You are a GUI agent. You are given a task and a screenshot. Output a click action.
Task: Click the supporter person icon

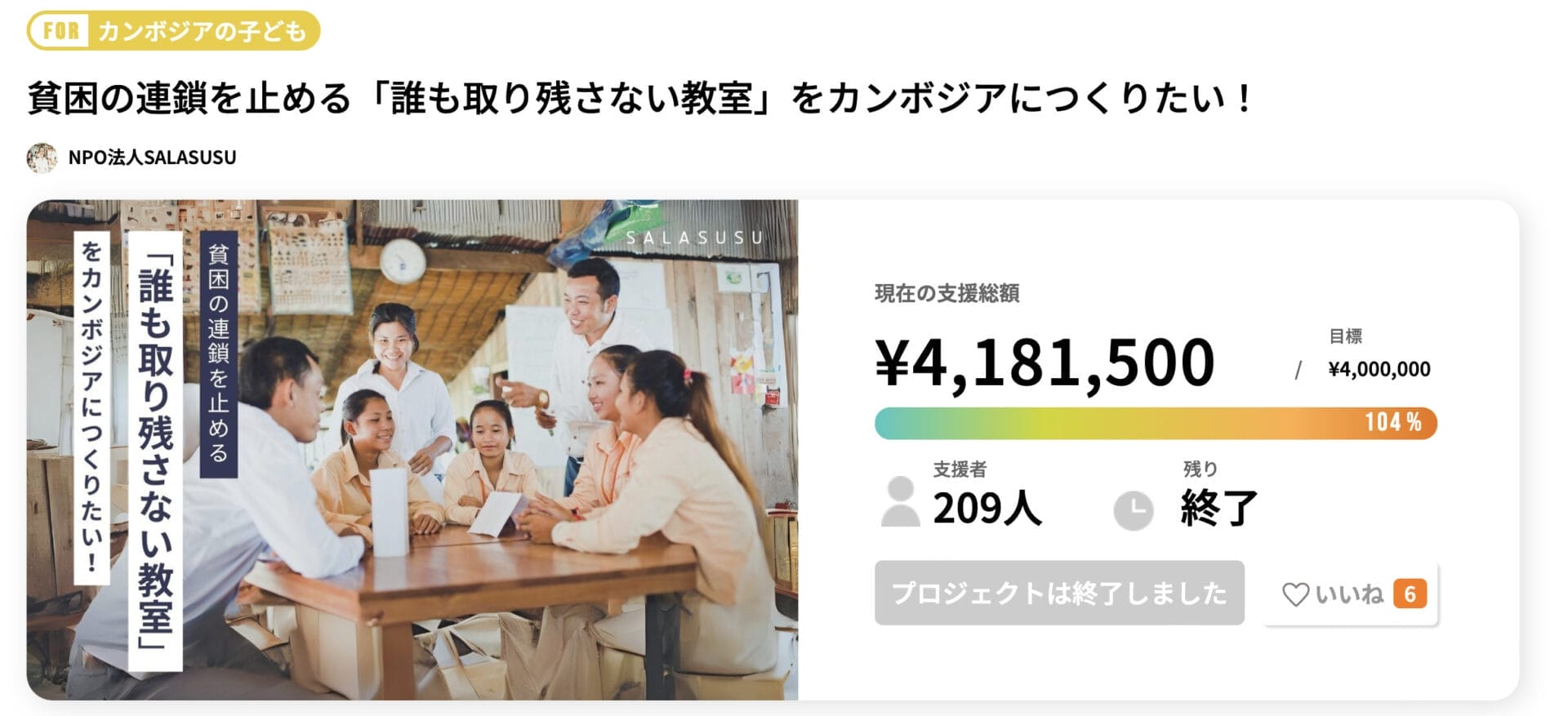[x=900, y=502]
